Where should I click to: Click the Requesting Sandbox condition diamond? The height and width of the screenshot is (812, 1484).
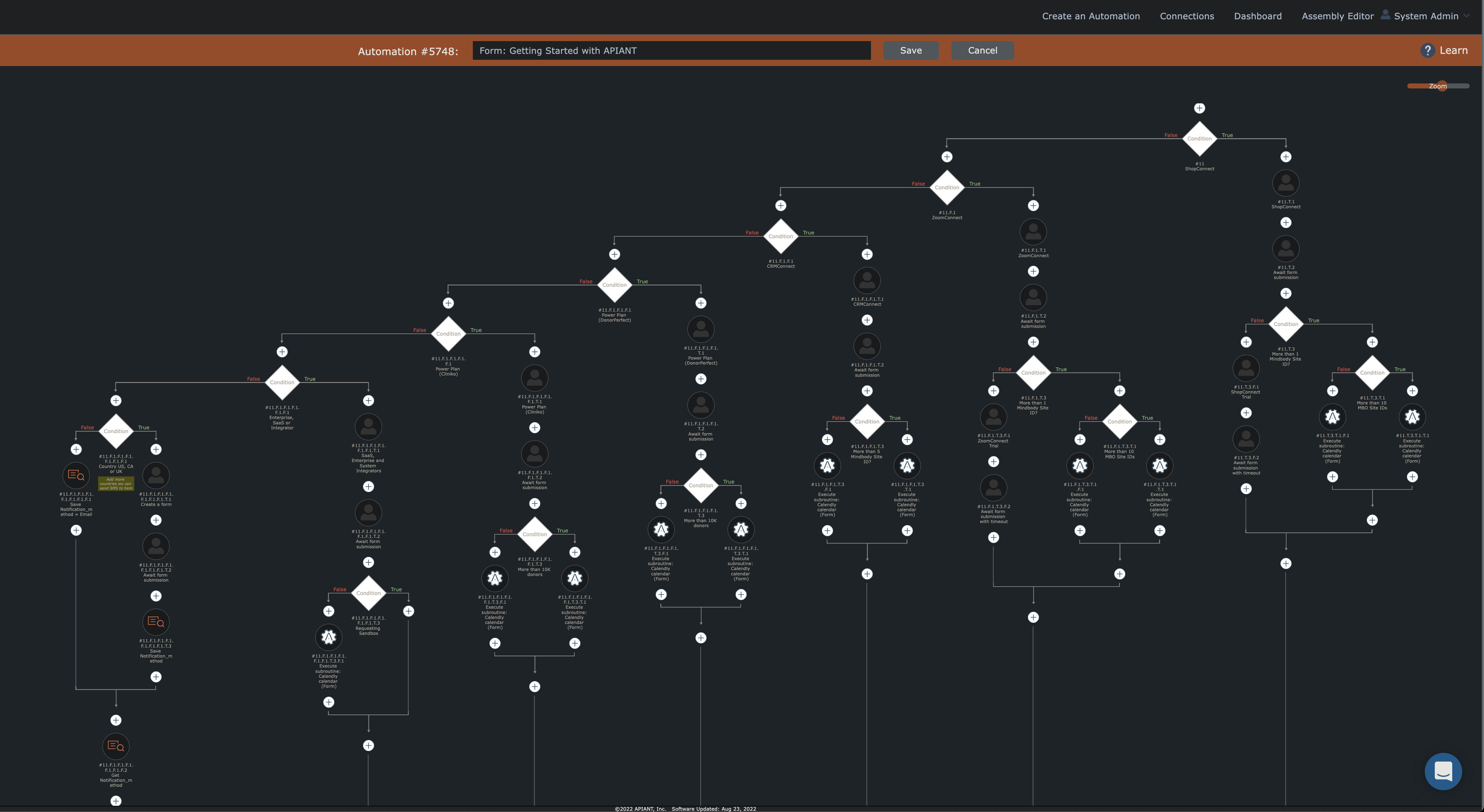[x=368, y=593]
